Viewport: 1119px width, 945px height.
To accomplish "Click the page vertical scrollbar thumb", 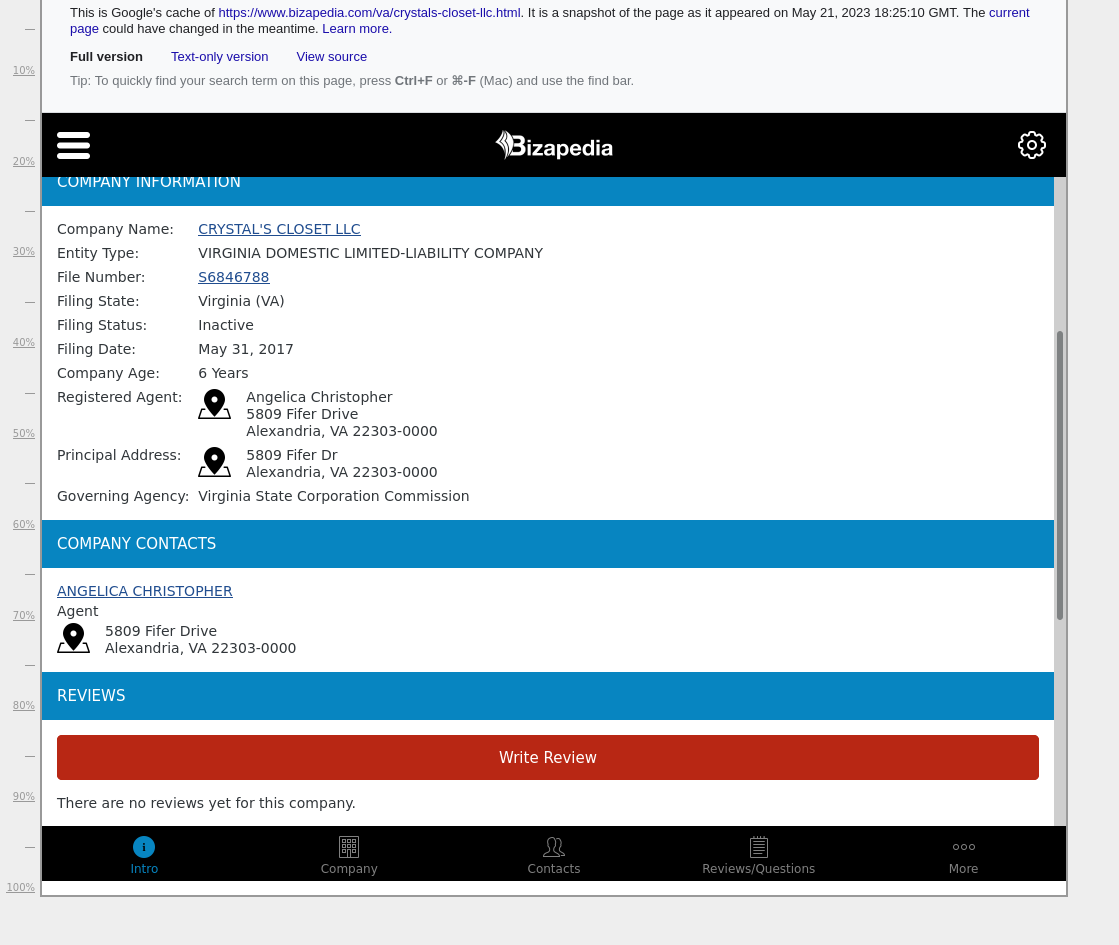I will [x=1060, y=475].
